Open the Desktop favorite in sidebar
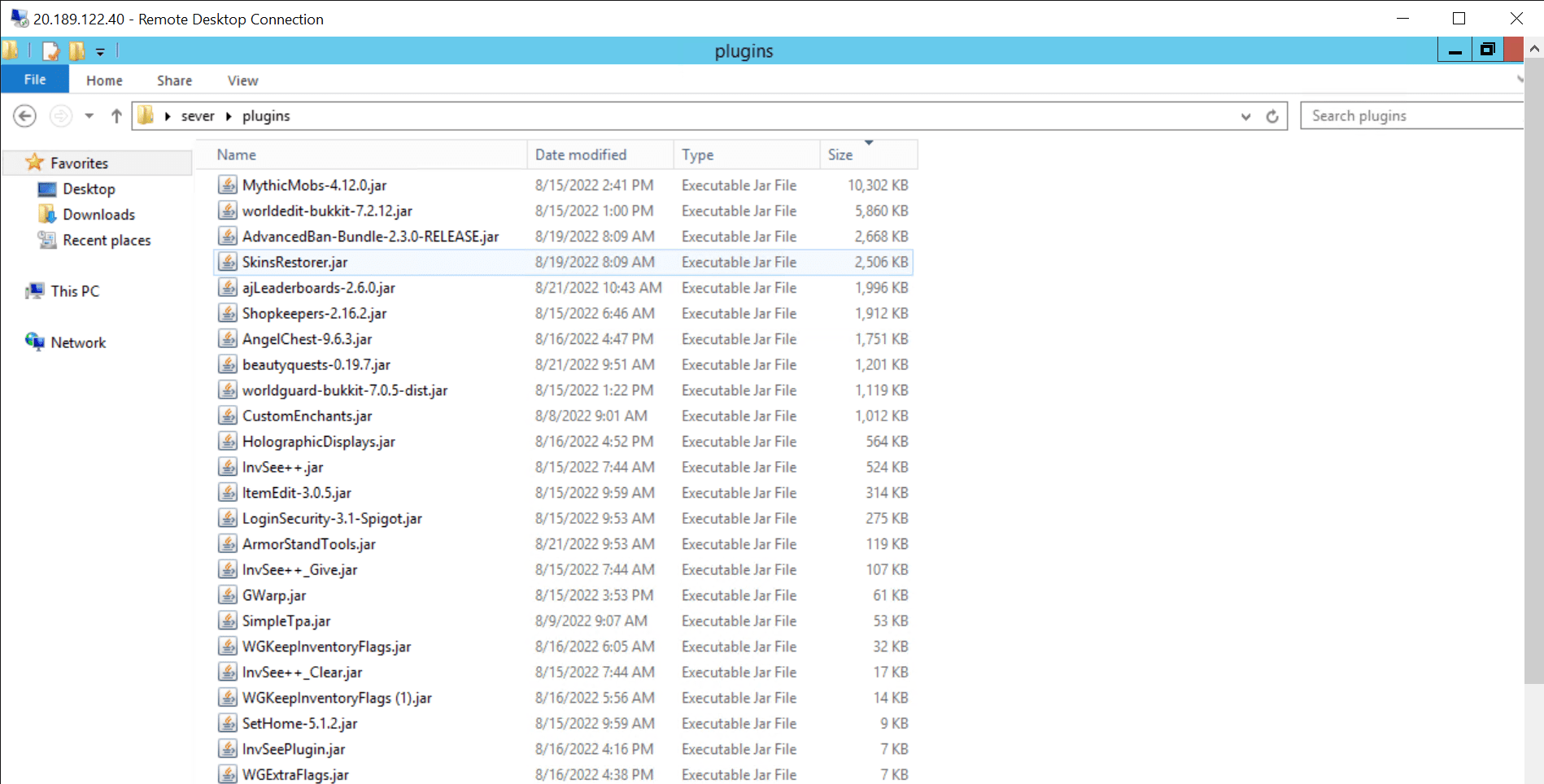The height and width of the screenshot is (784, 1544). 89,189
